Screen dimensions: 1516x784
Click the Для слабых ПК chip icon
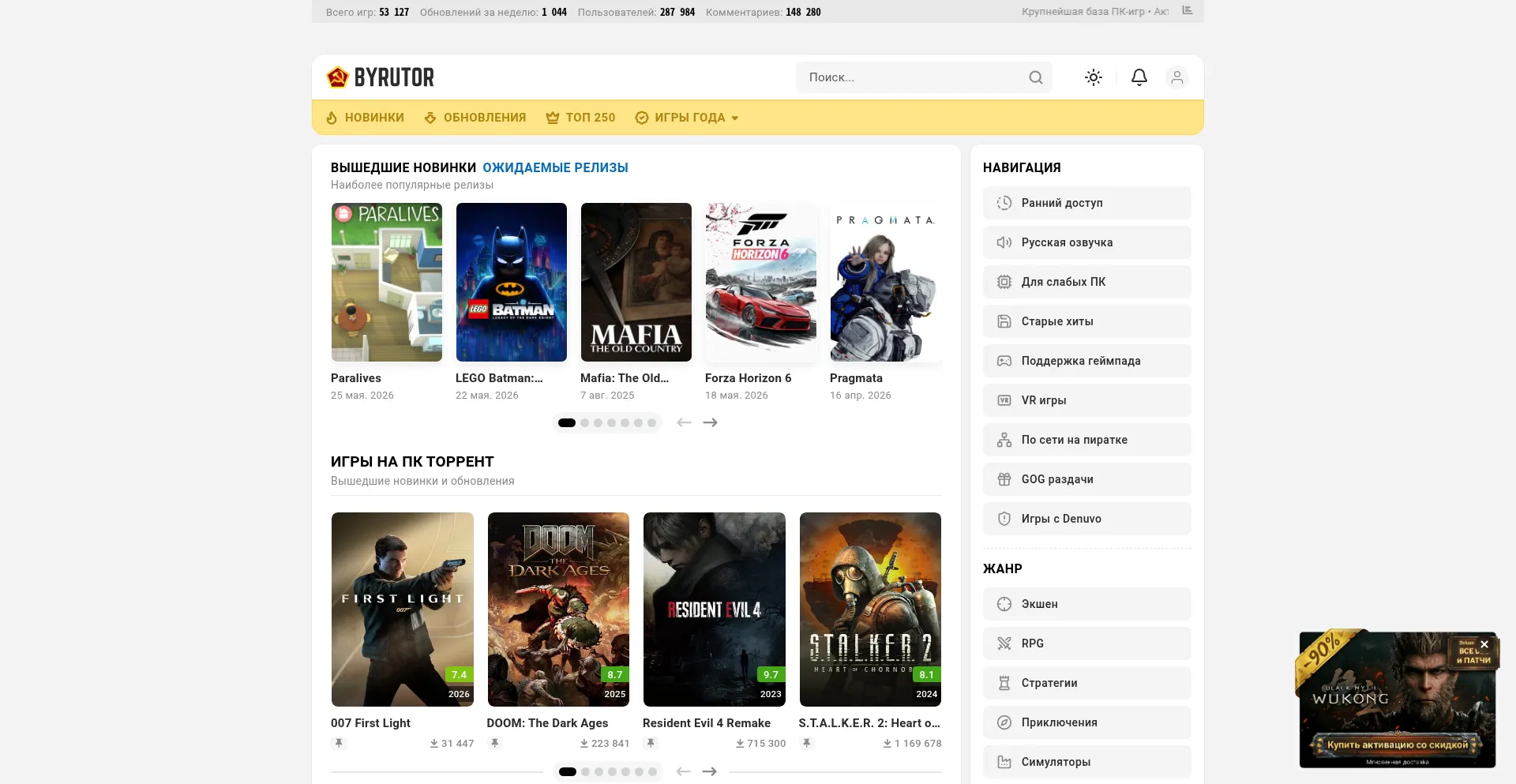coord(1004,282)
